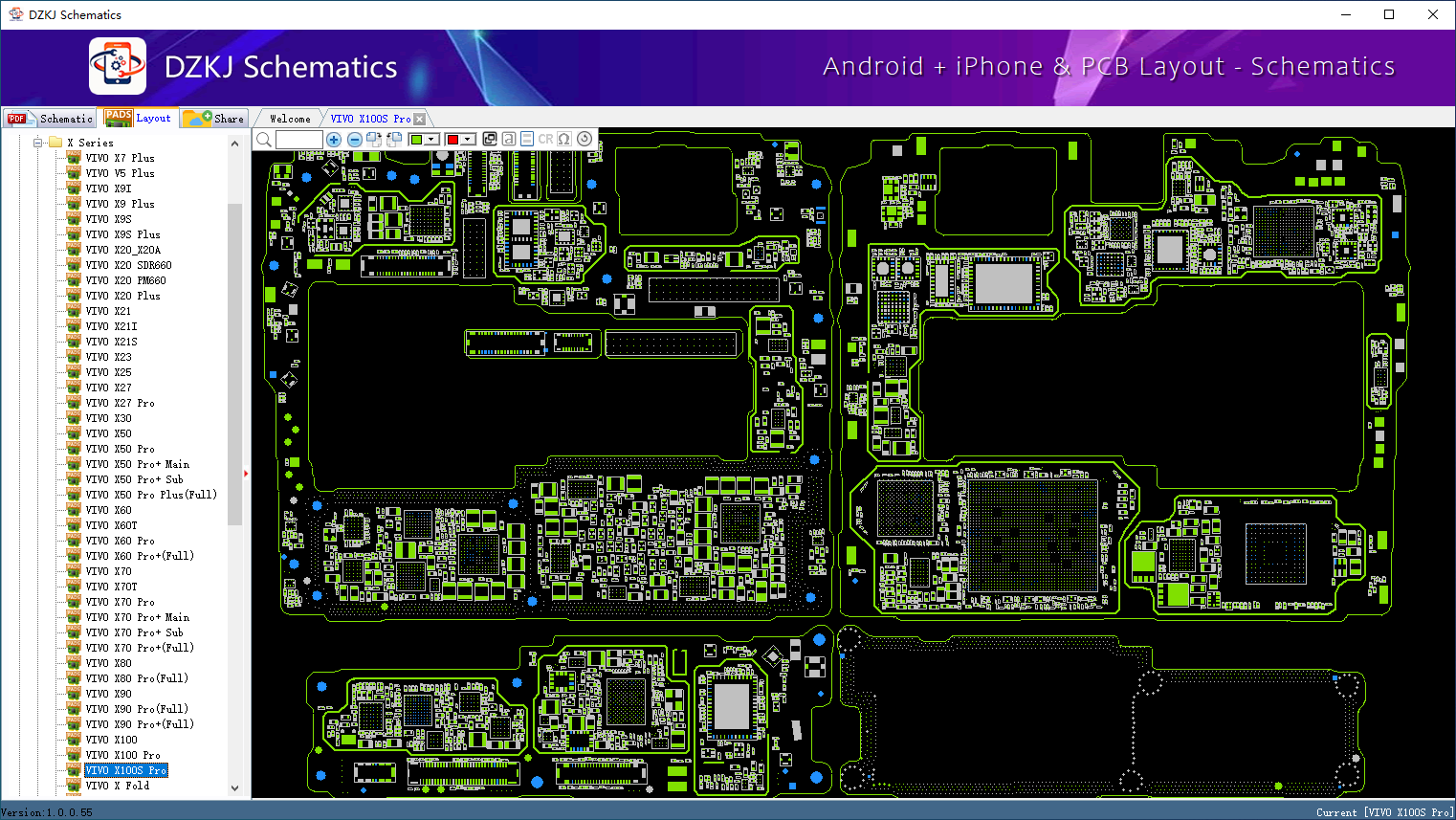Click the CR toolbar icon

(545, 139)
